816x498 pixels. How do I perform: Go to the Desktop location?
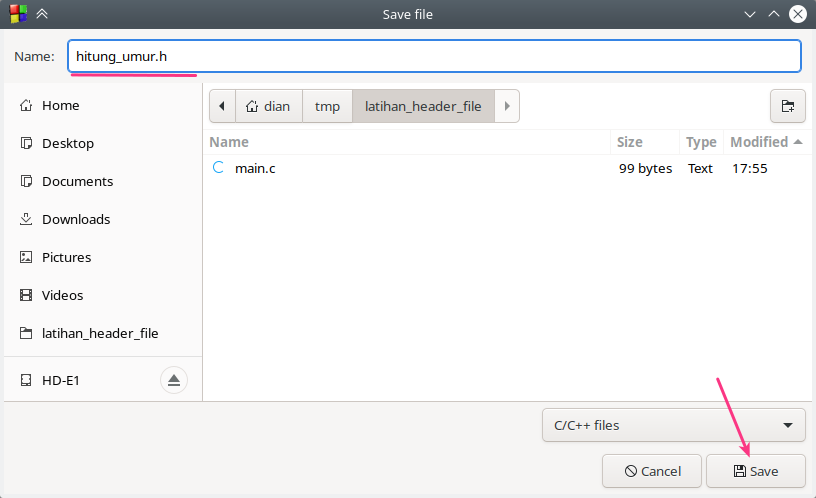point(67,144)
